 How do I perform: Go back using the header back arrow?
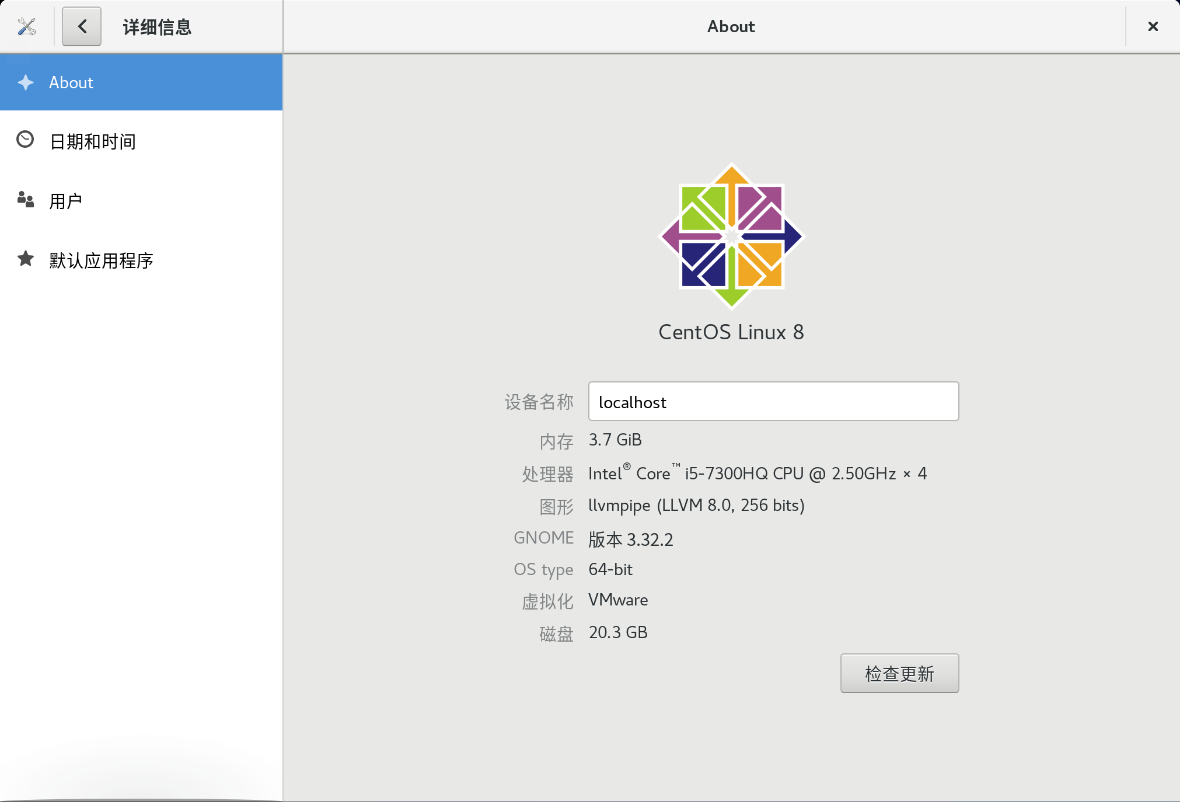pyautogui.click(x=82, y=26)
